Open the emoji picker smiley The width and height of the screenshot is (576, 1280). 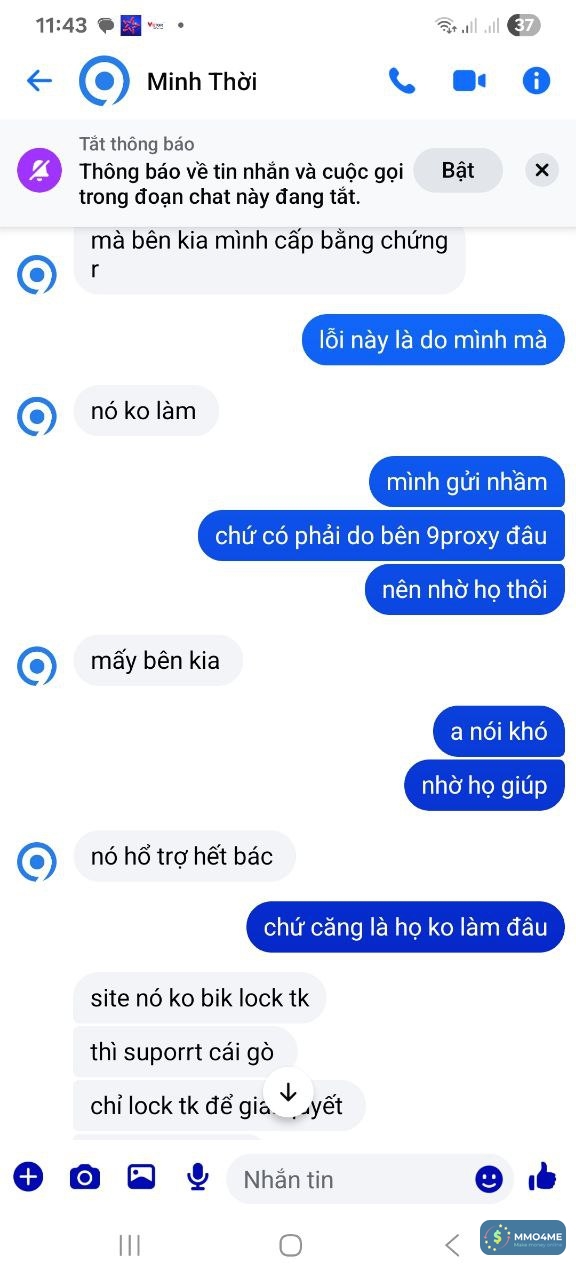click(x=489, y=1179)
